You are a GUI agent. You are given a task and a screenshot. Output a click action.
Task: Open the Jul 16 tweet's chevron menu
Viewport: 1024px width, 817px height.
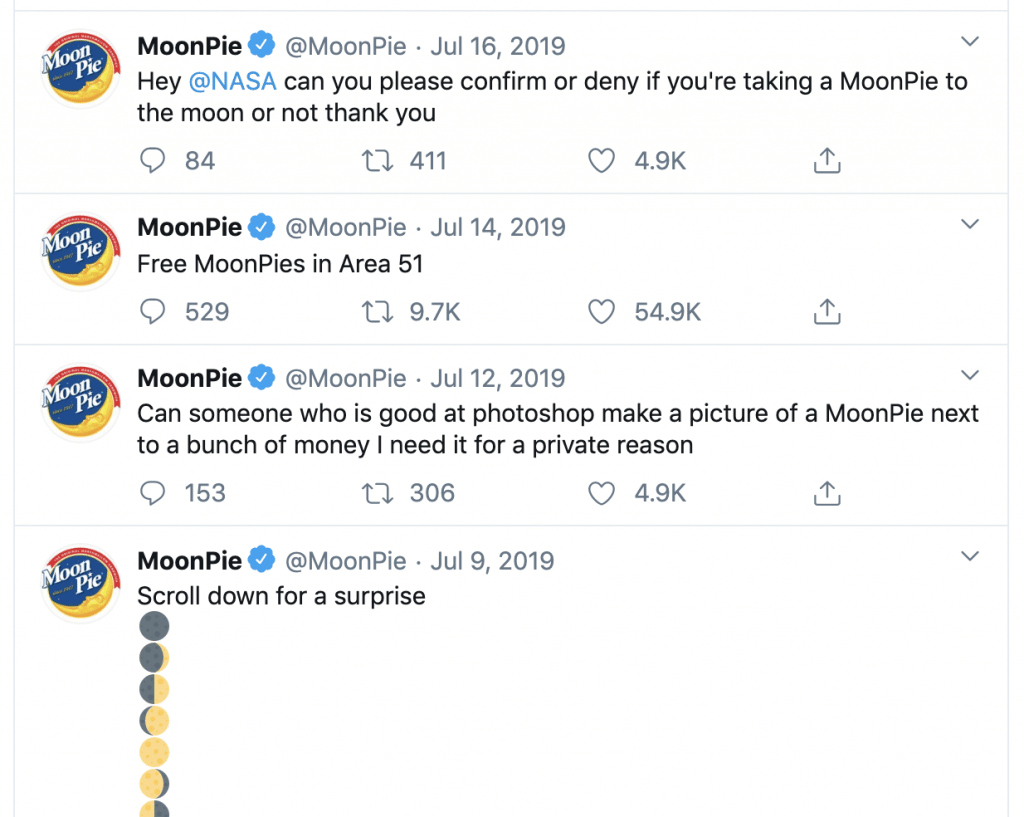(969, 42)
